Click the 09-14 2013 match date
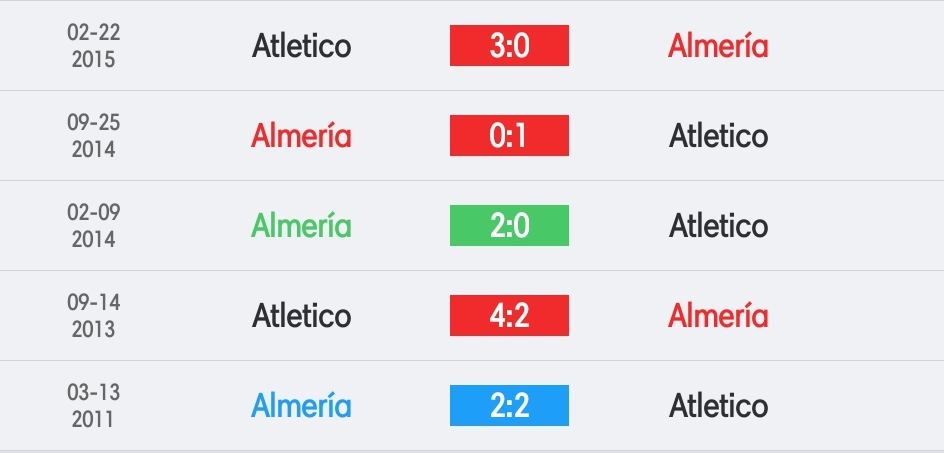The width and height of the screenshot is (944, 453). [93, 316]
